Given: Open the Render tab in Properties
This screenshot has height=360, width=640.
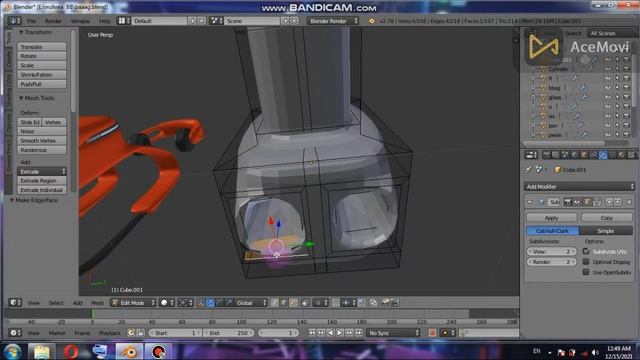Looking at the screenshot, I should point(547,155).
